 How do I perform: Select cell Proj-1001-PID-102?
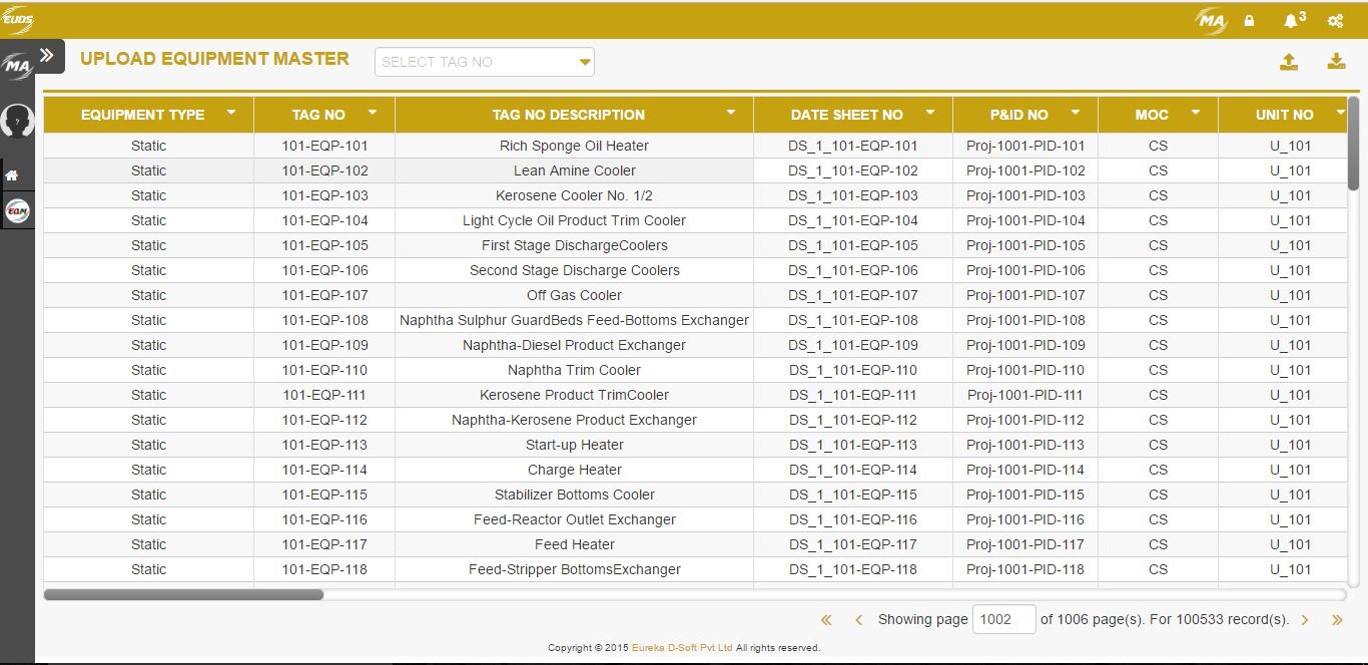point(1026,171)
